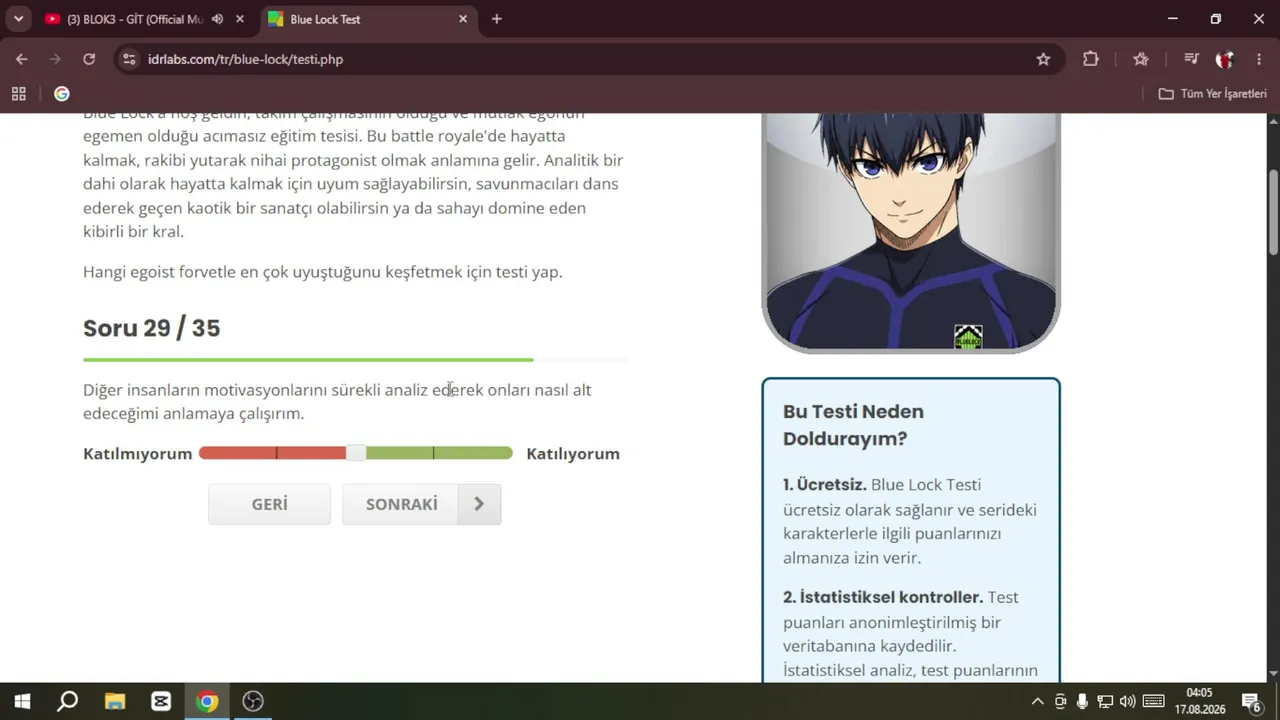Screen dimensions: 1280x720
Task: Open File Explorer from the taskbar
Action: (x=114, y=701)
